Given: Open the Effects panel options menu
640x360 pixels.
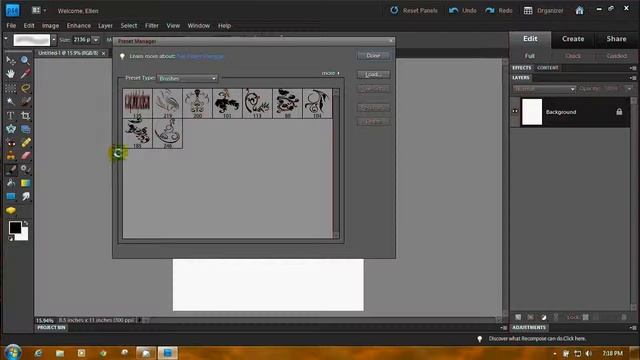Looking at the screenshot, I should click(x=633, y=68).
